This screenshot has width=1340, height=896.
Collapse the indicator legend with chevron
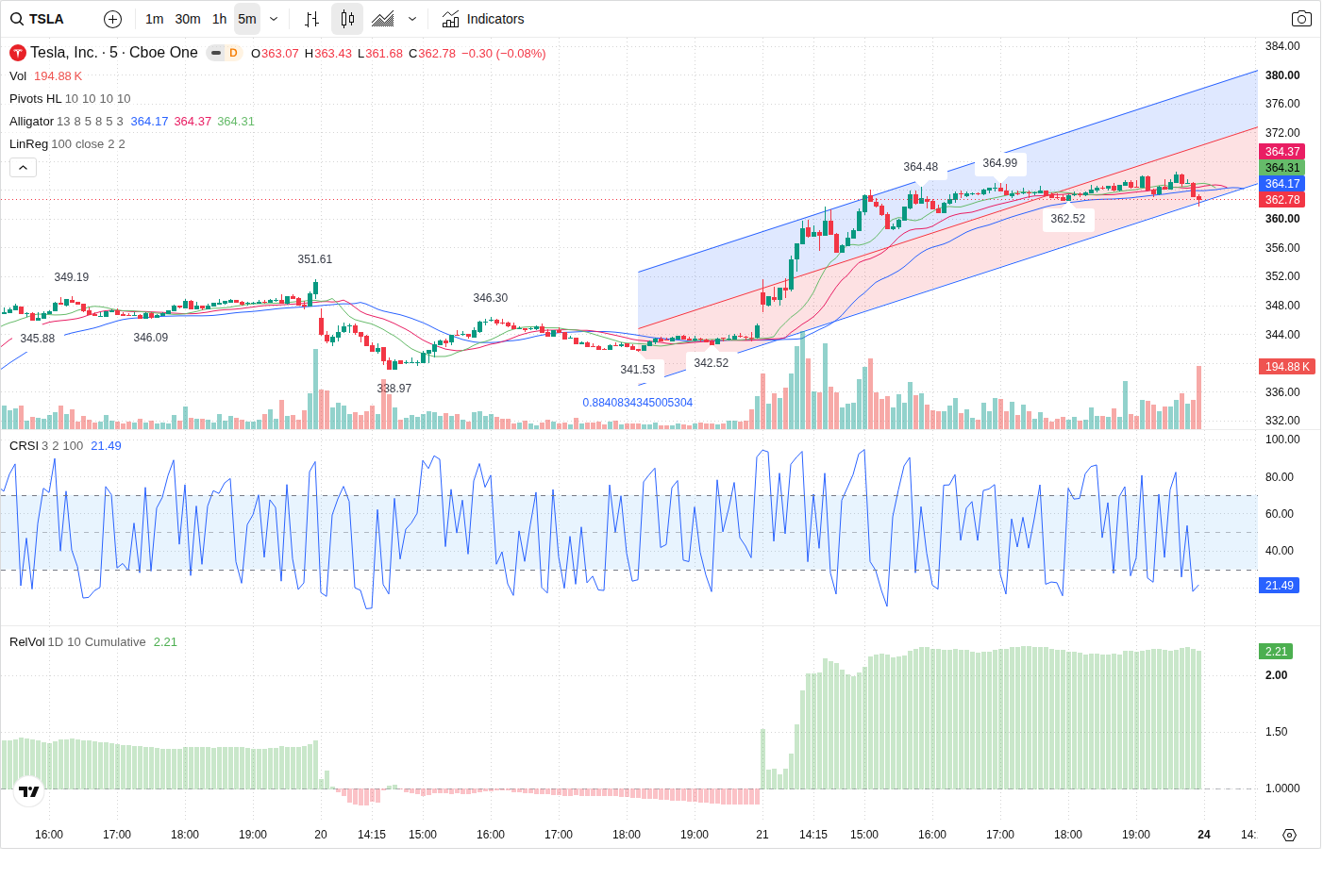click(x=23, y=167)
